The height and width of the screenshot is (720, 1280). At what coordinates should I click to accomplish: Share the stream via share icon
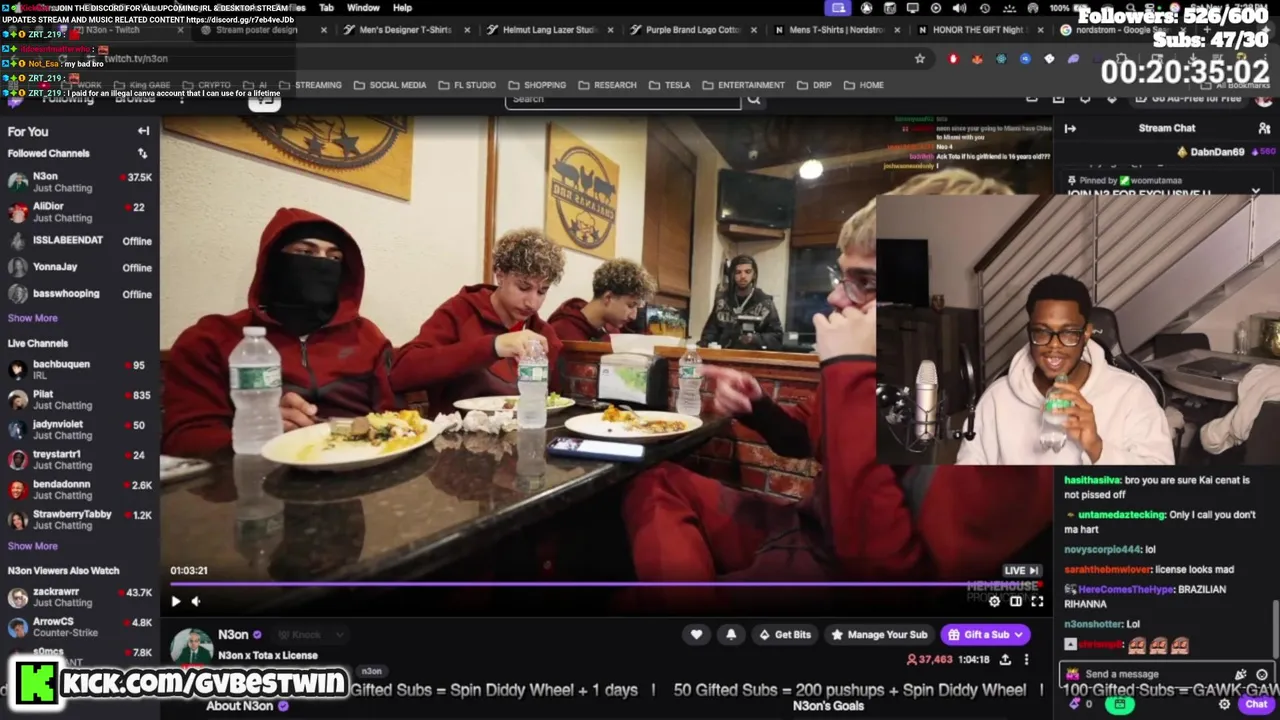[1005, 659]
